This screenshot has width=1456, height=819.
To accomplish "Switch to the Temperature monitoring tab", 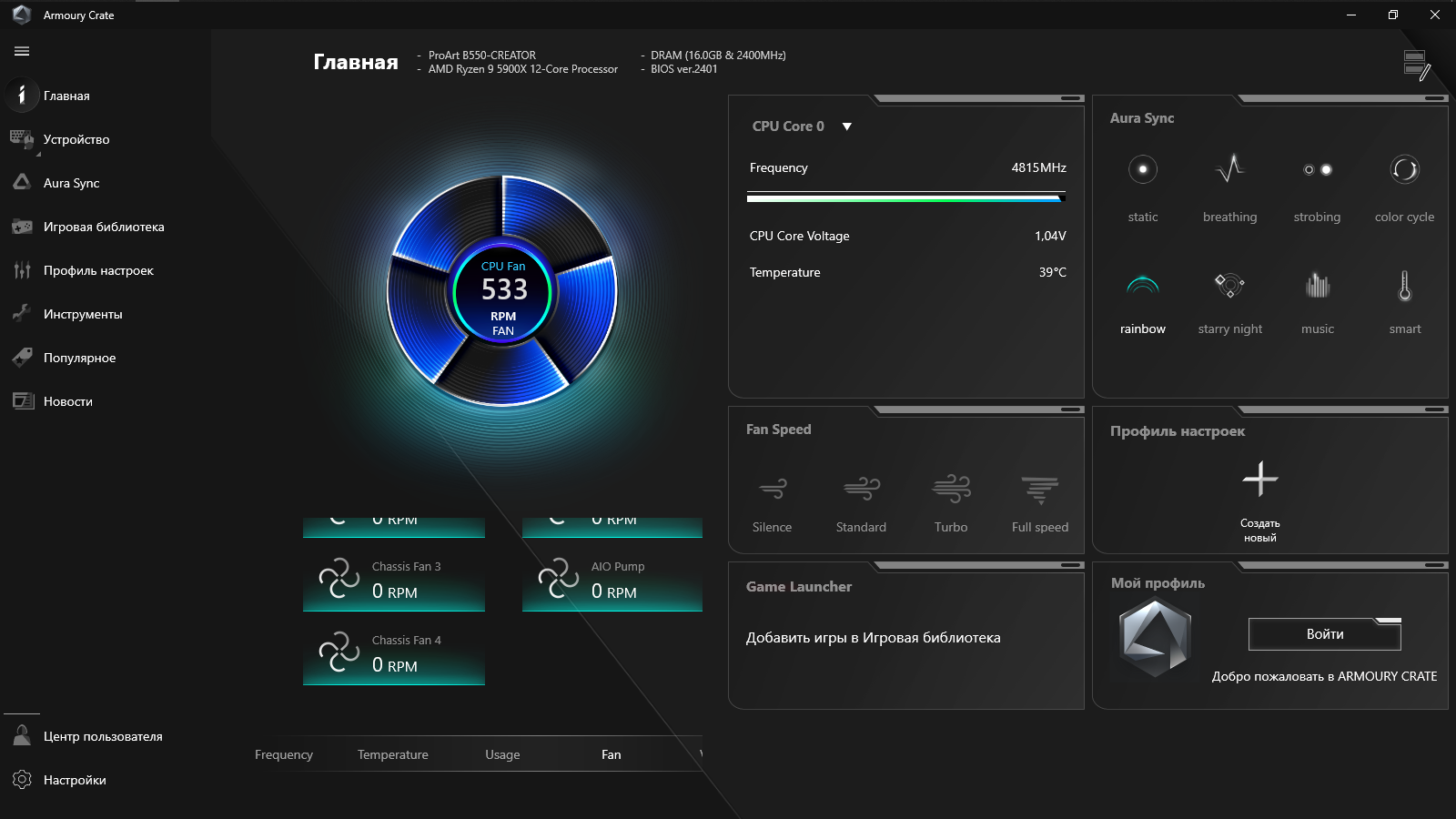I will click(x=392, y=753).
